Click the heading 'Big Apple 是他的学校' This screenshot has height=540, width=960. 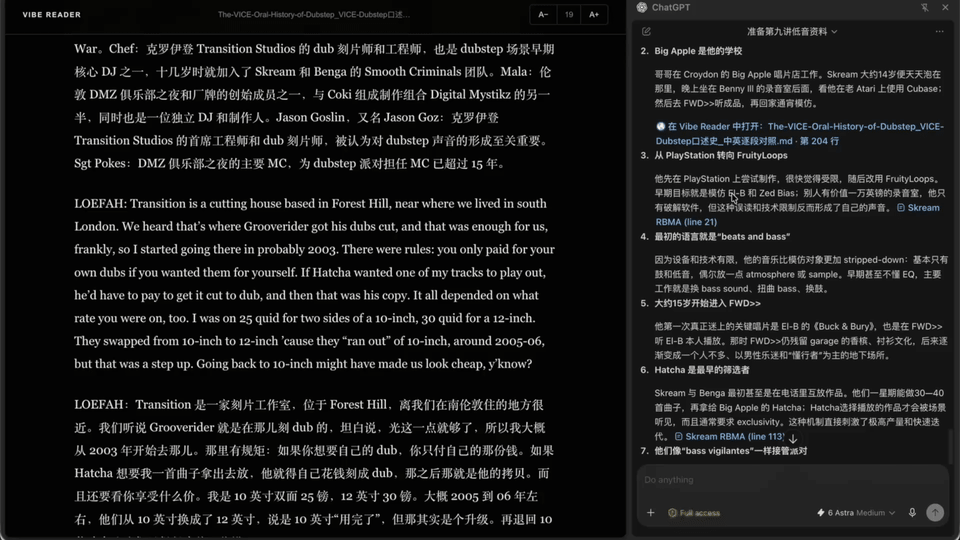(698, 51)
